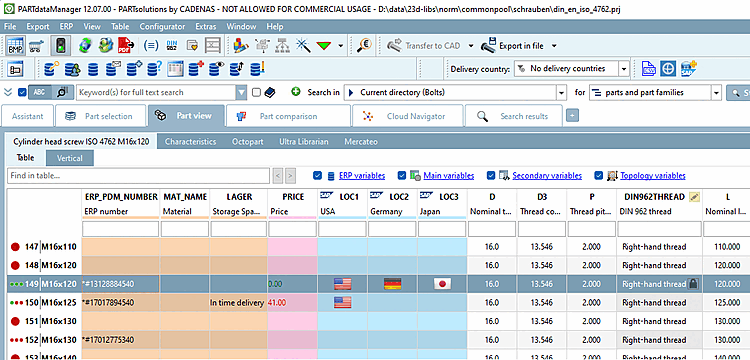Viewport: 750px width, 360px height.
Task: Click the parentheses equals (≡) icon
Action: click(151, 46)
